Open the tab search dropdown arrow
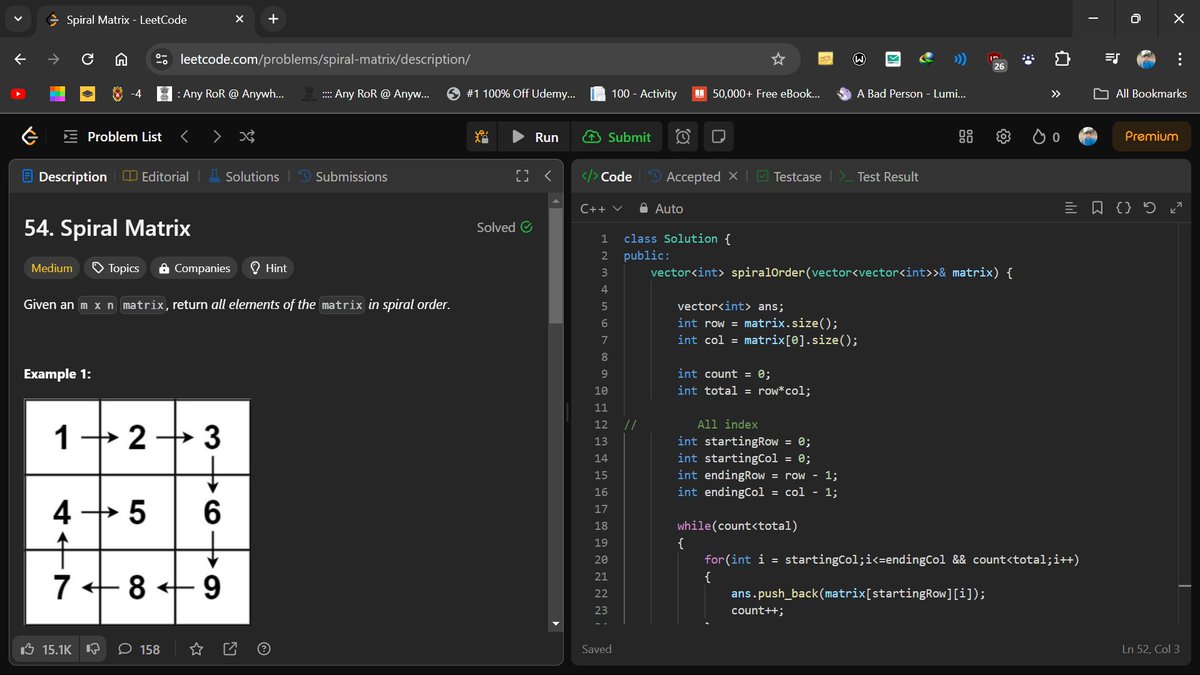Viewport: 1200px width, 675px height. pos(18,19)
